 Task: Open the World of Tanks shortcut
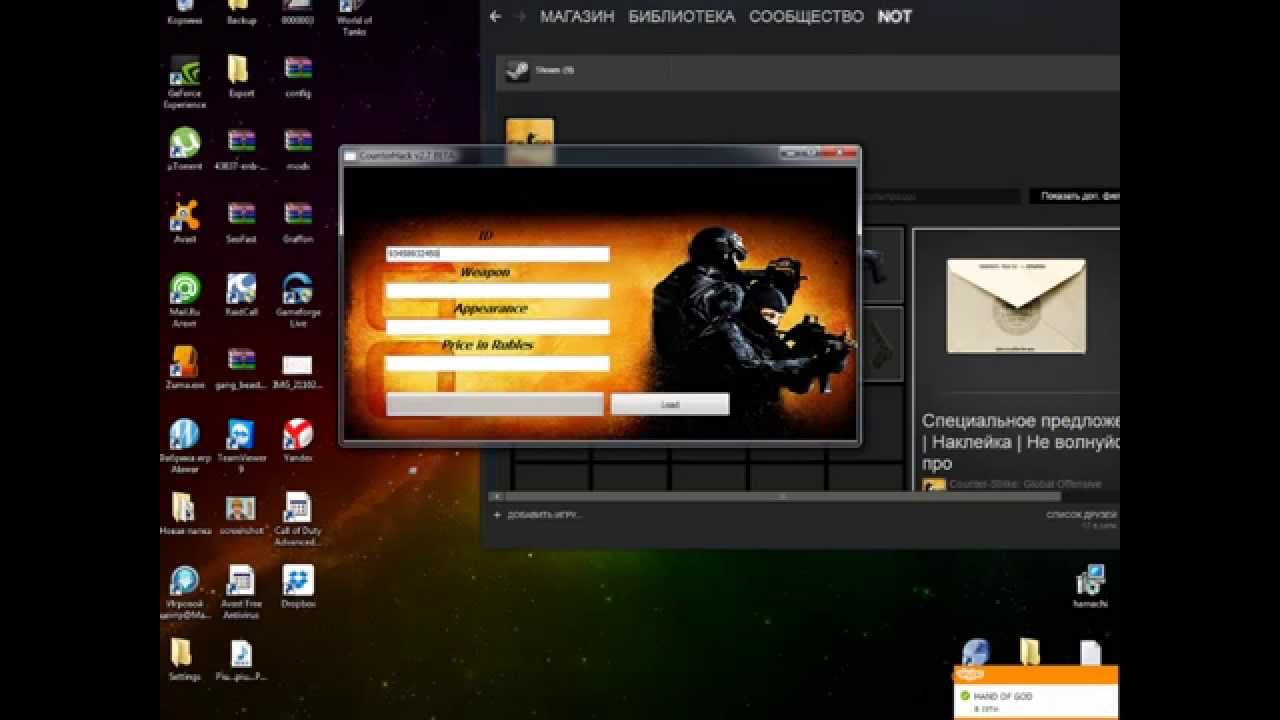pos(354,18)
